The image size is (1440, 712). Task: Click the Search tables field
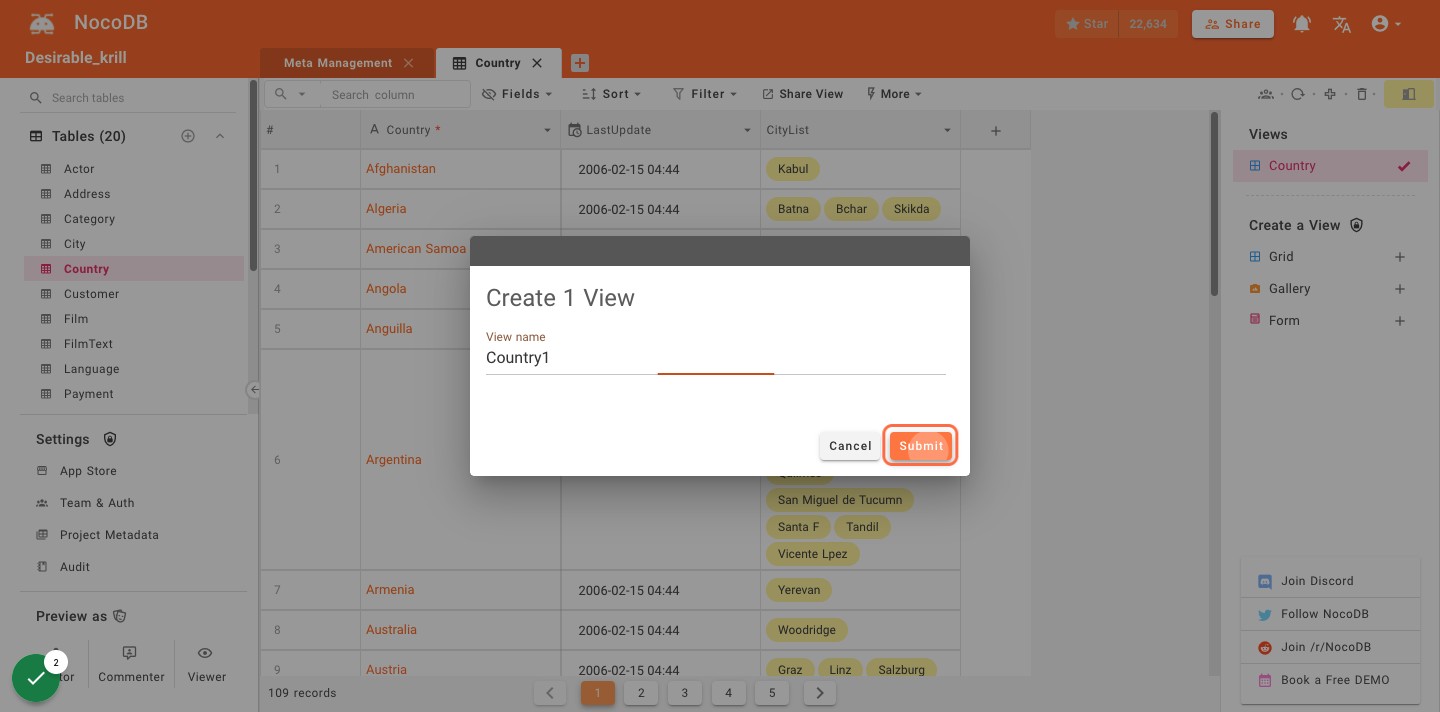click(x=135, y=98)
